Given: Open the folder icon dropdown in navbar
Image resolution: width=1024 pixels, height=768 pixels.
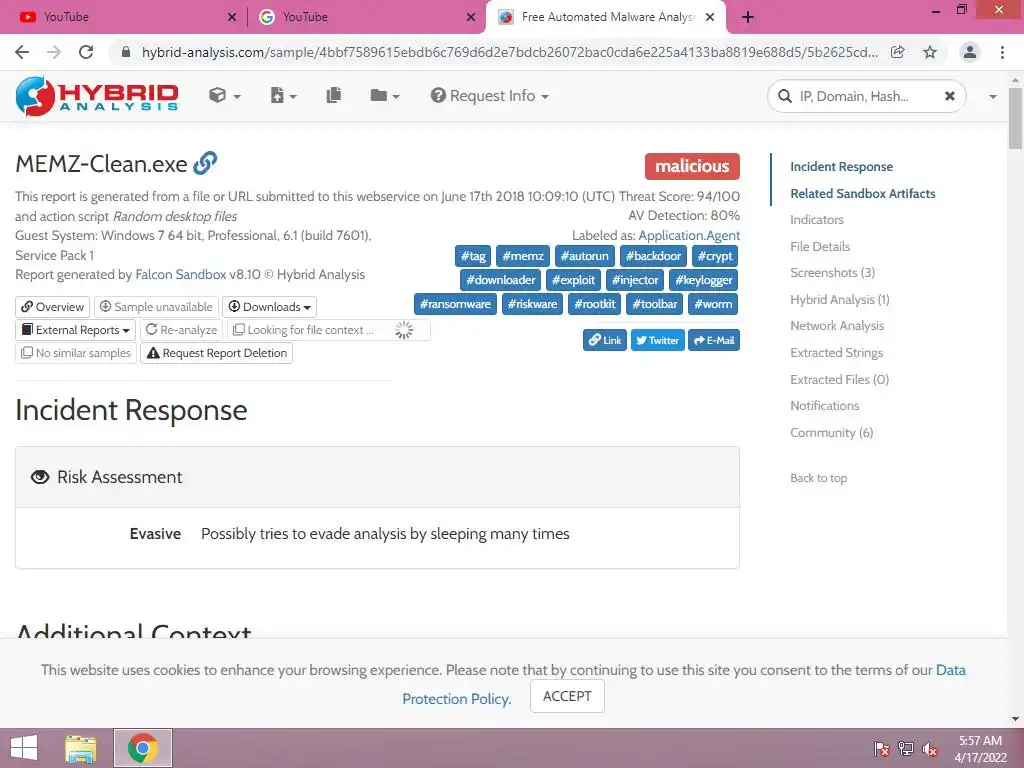Looking at the screenshot, I should pyautogui.click(x=385, y=96).
